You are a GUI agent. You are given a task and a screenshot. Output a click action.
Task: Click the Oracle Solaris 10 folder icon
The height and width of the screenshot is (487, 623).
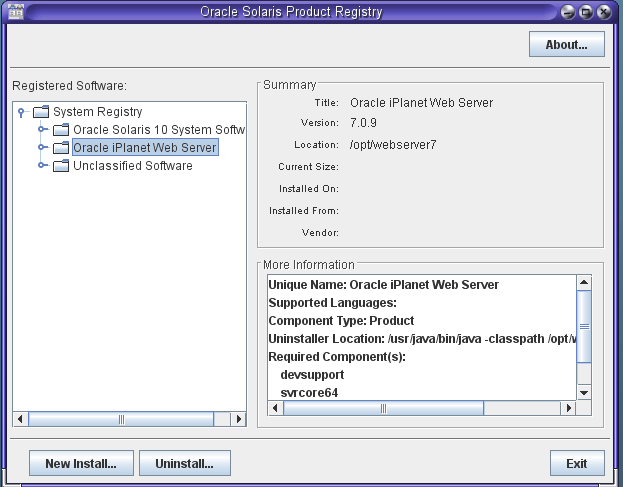(x=61, y=130)
